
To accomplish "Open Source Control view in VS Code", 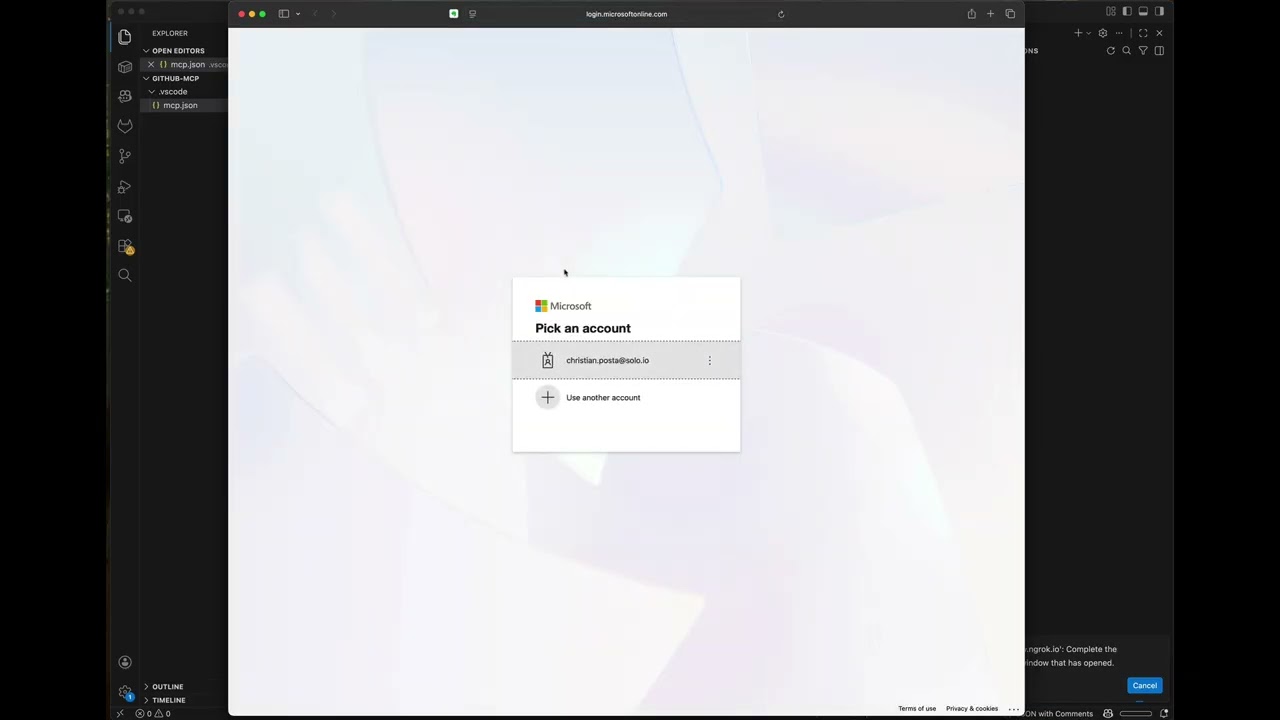I will coord(125,156).
